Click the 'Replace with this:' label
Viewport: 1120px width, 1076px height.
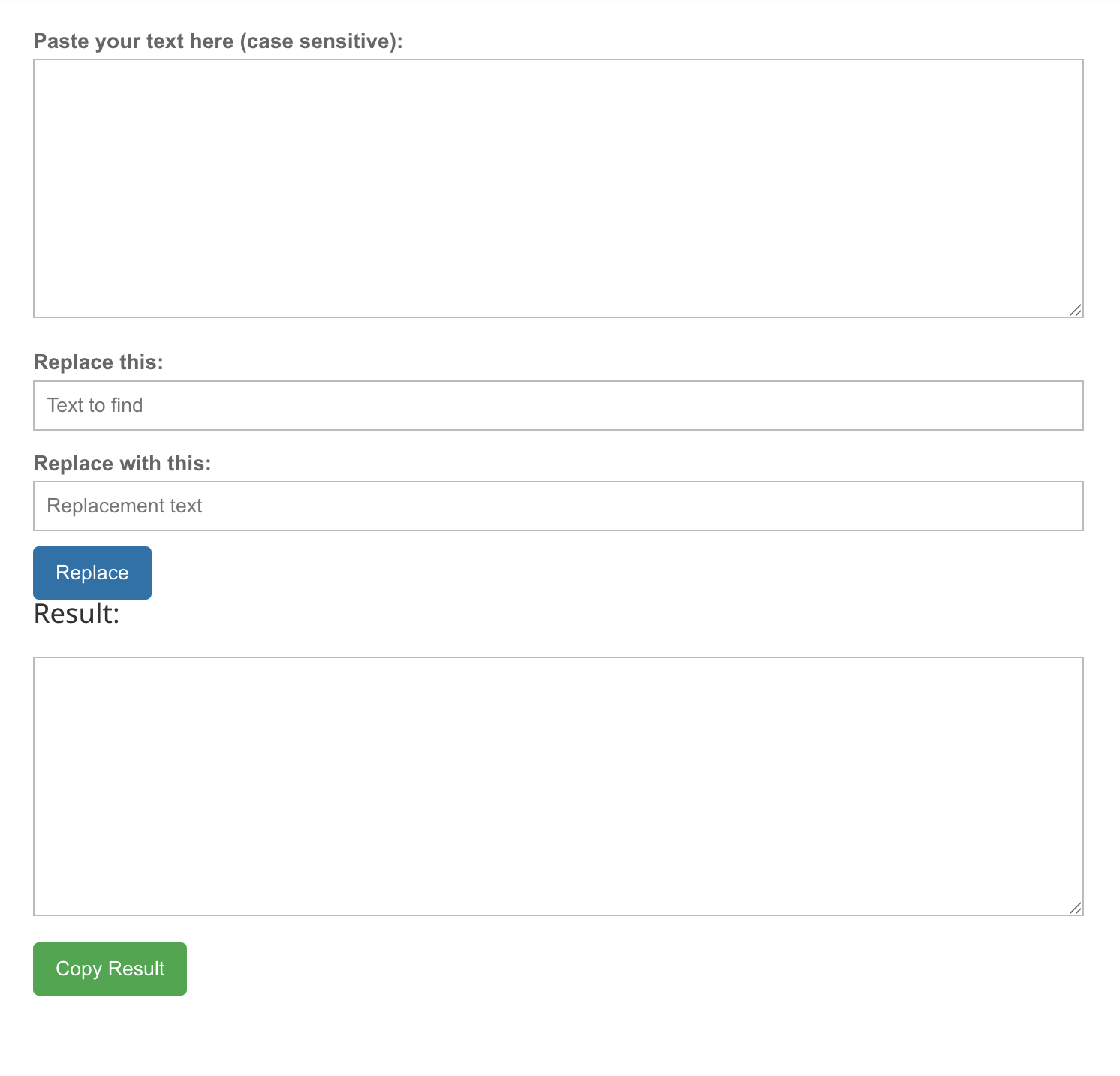pyautogui.click(x=122, y=463)
